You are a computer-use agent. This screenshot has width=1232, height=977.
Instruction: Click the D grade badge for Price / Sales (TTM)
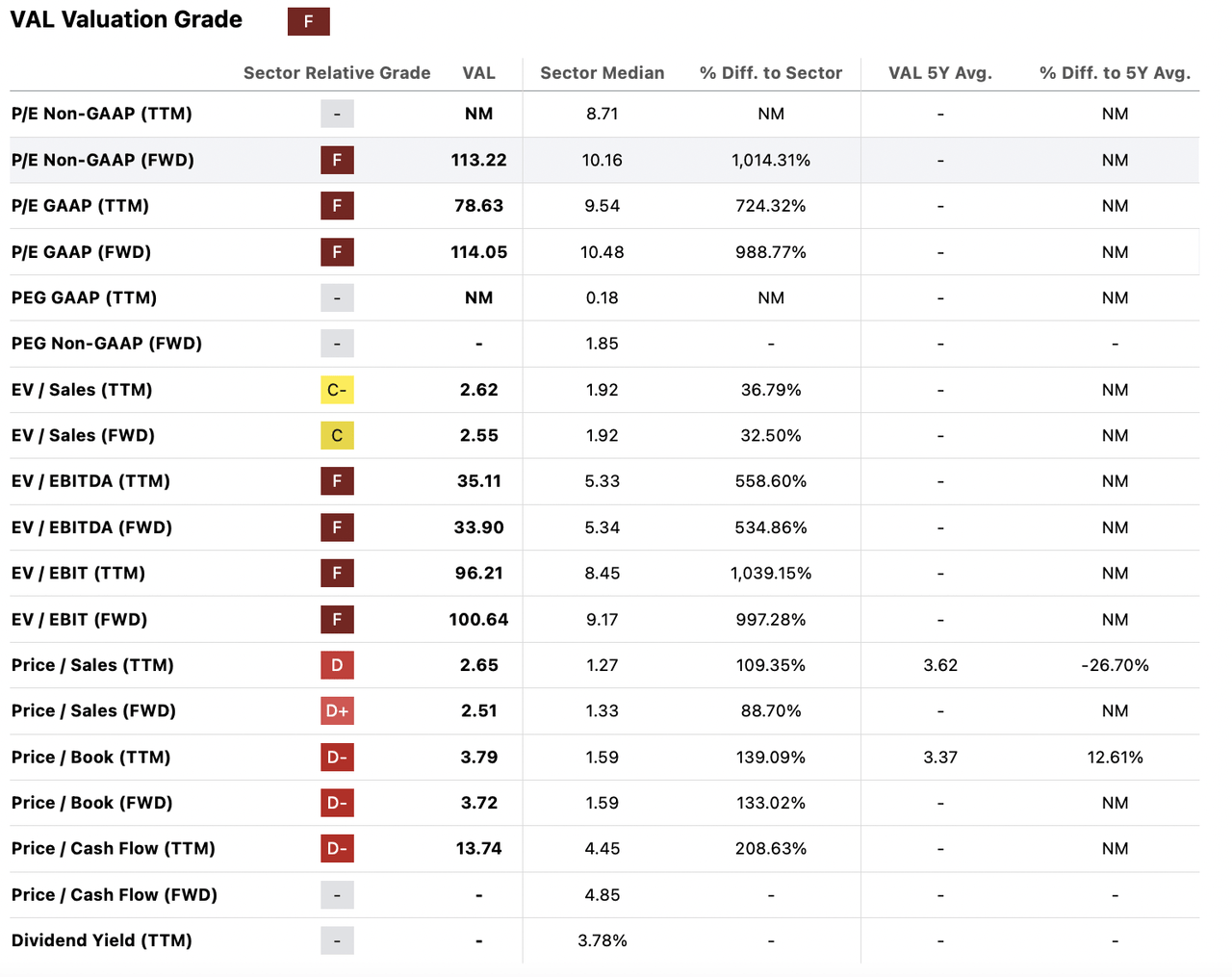(x=337, y=665)
